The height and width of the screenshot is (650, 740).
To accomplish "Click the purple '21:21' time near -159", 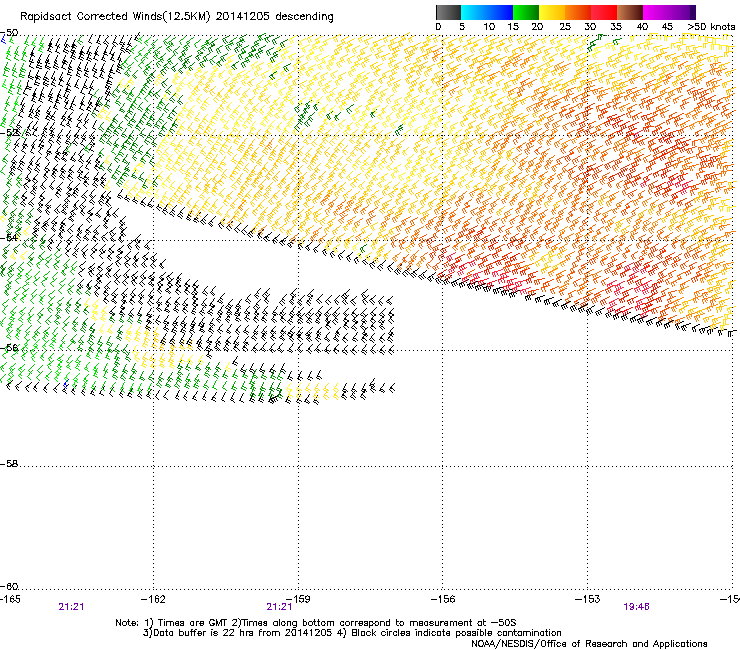I will click(x=279, y=607).
